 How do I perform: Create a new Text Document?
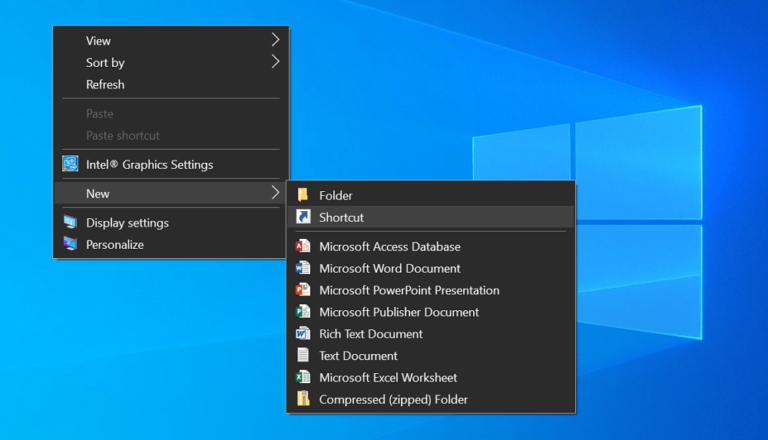click(431, 355)
